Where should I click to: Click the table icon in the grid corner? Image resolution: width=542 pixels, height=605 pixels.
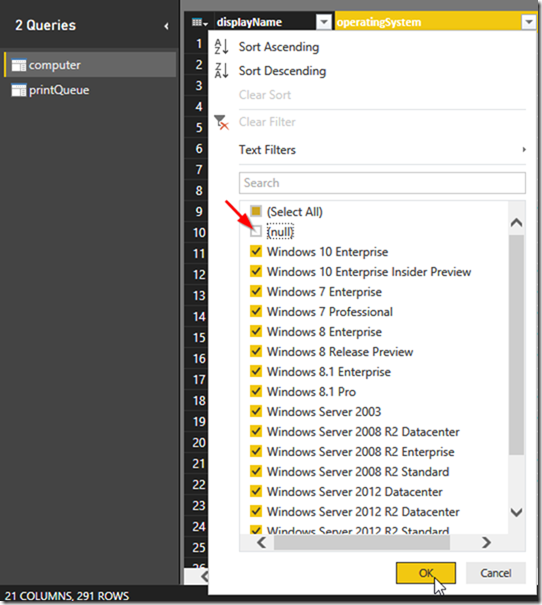click(199, 22)
